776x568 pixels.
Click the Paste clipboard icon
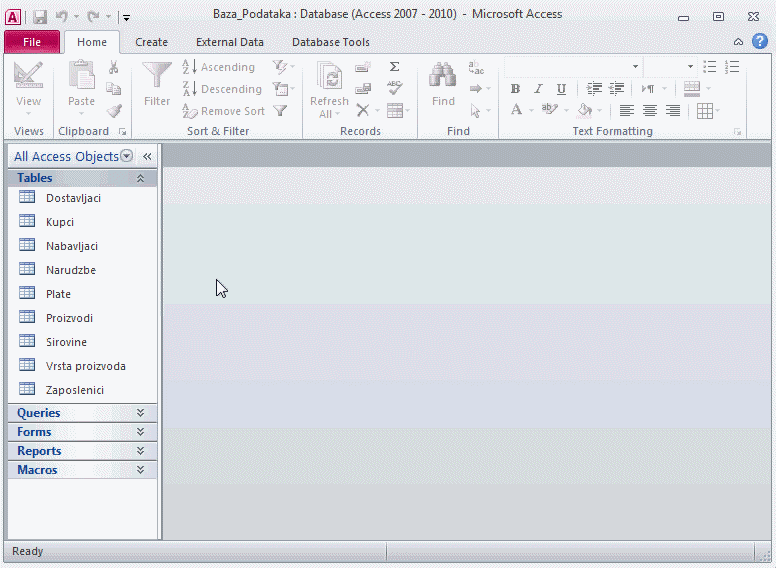tap(81, 75)
